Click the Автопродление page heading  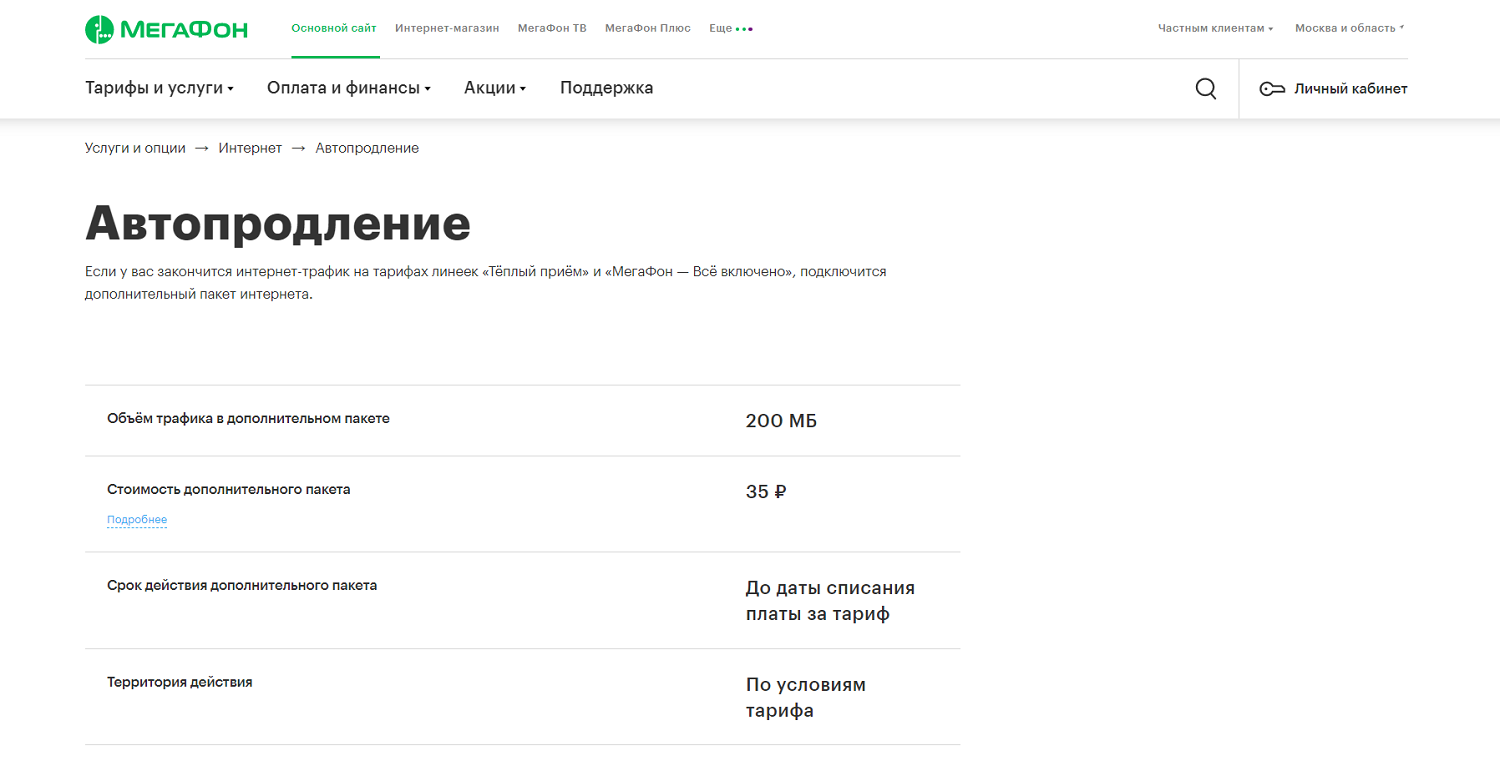pyautogui.click(x=278, y=223)
